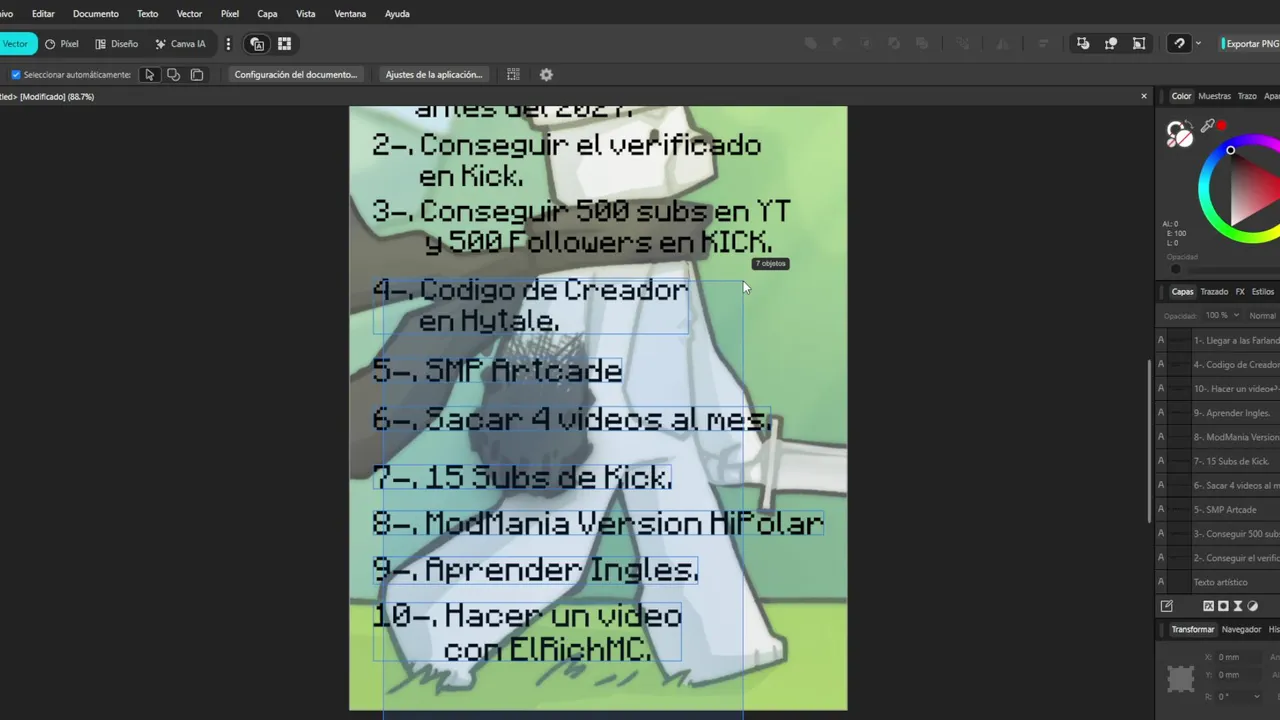This screenshot has height=720, width=1280.
Task: Open the Vista menu
Action: [x=306, y=14]
